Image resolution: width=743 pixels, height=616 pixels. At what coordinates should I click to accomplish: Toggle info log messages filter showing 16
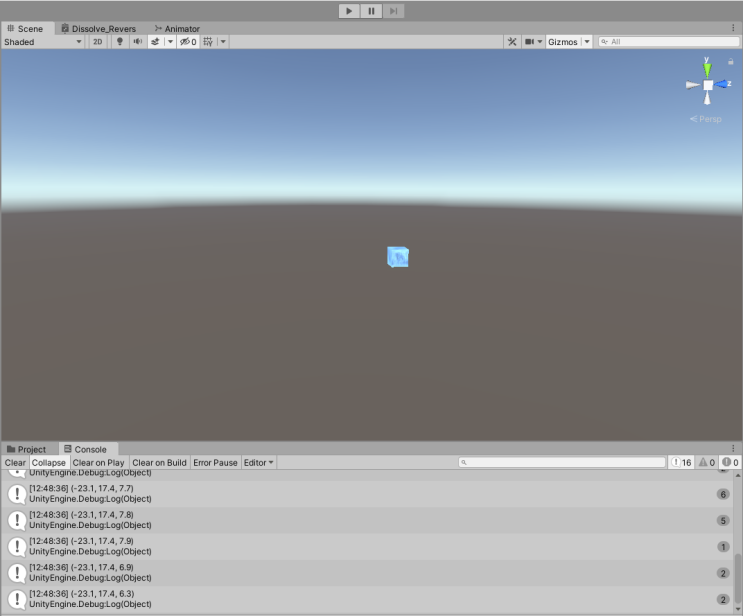pos(681,462)
